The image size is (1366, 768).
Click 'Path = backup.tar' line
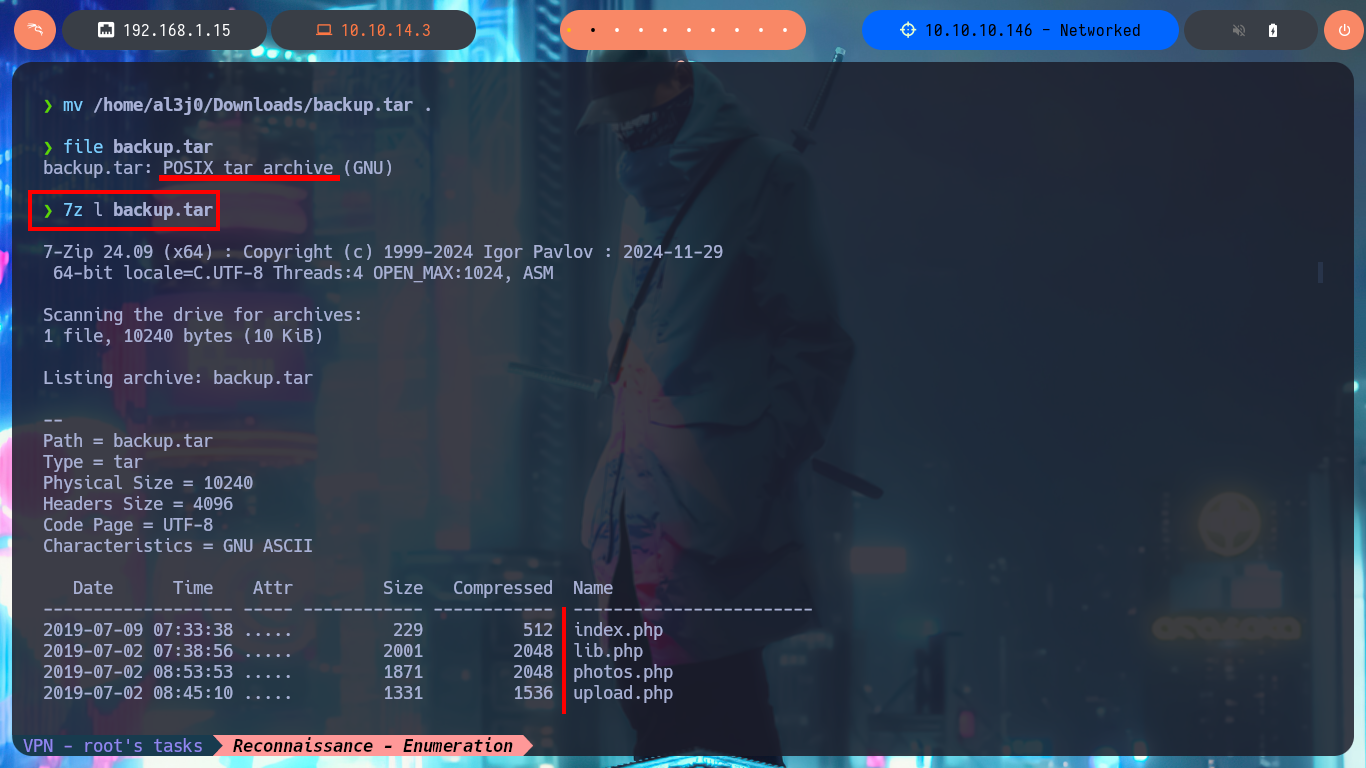pyautogui.click(x=128, y=441)
